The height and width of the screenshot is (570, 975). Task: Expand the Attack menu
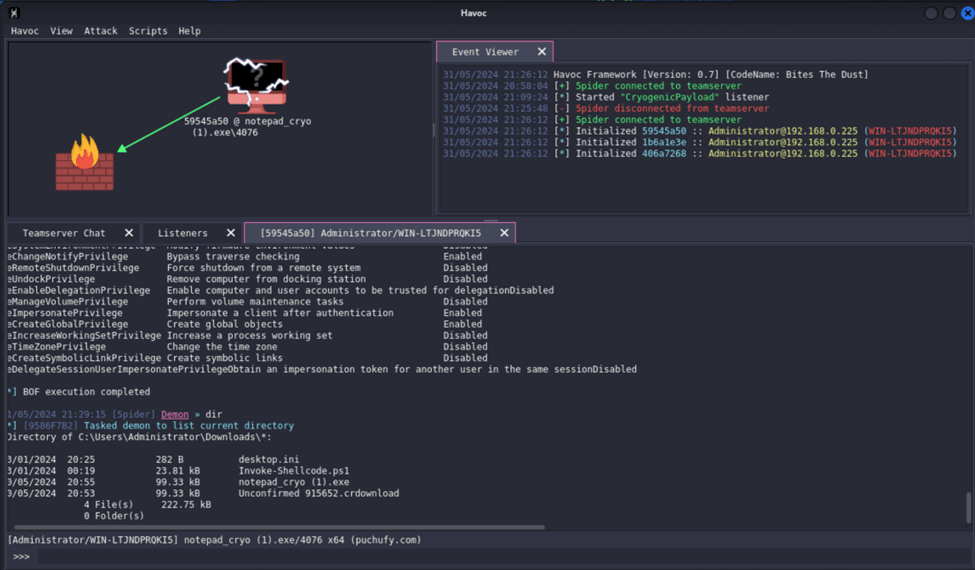(100, 31)
